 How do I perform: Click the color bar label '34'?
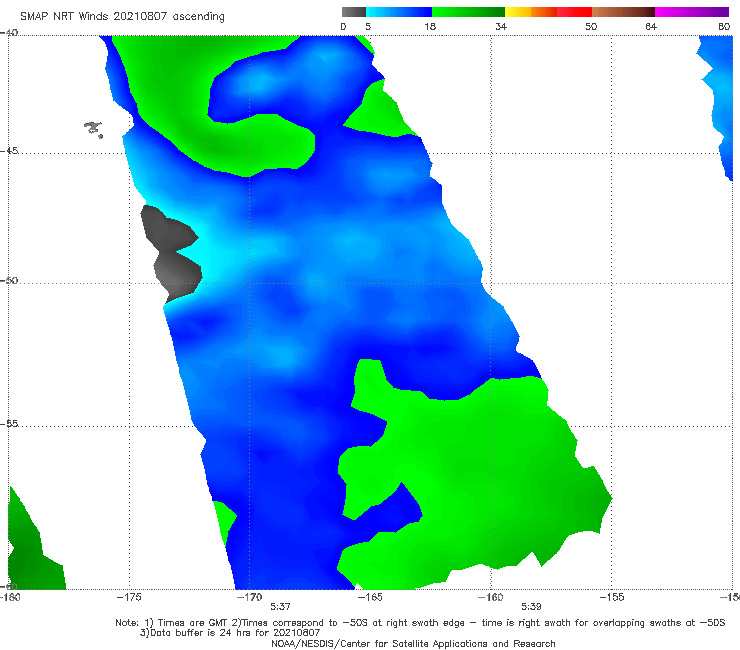coord(501,26)
